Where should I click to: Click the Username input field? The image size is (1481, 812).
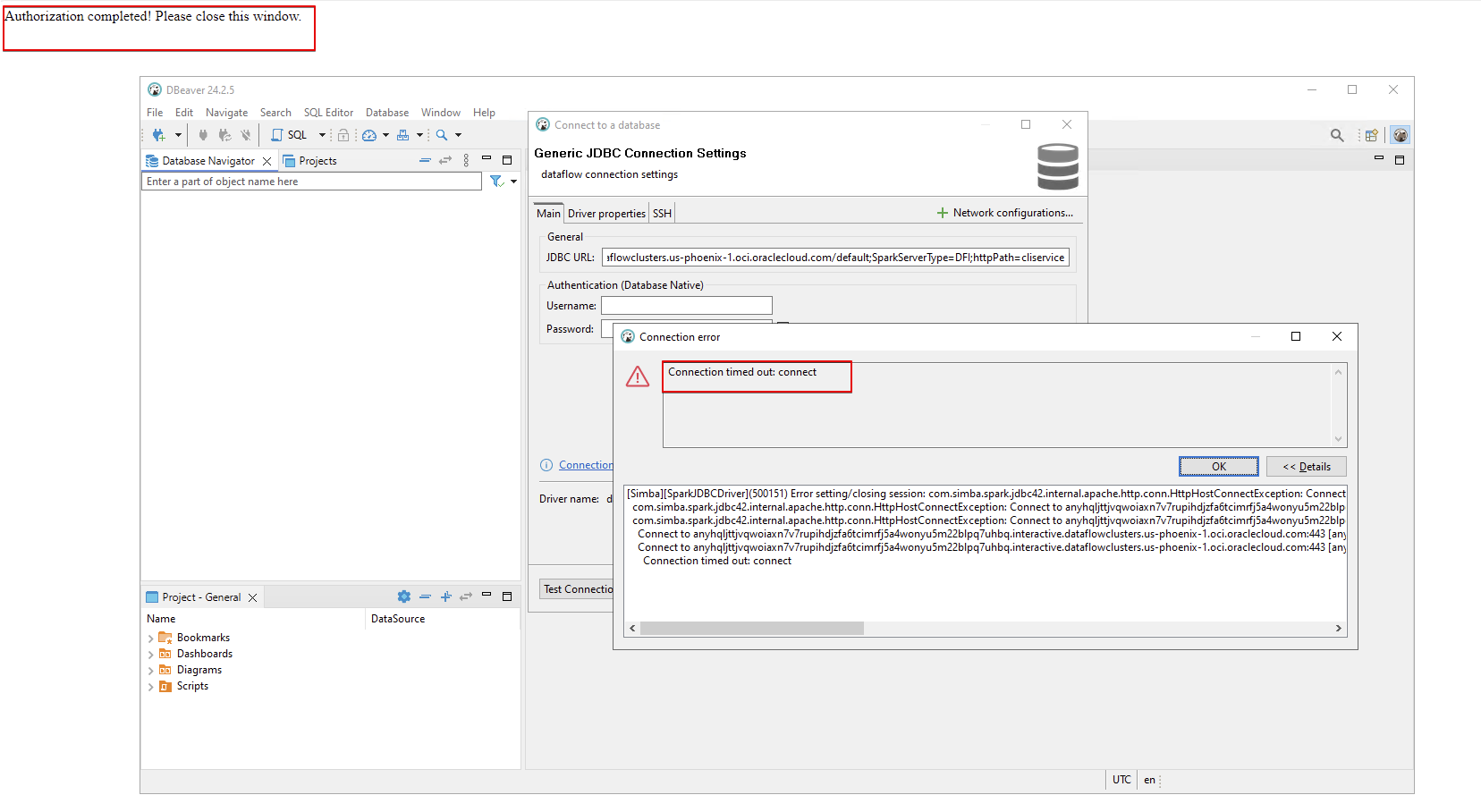tap(686, 306)
